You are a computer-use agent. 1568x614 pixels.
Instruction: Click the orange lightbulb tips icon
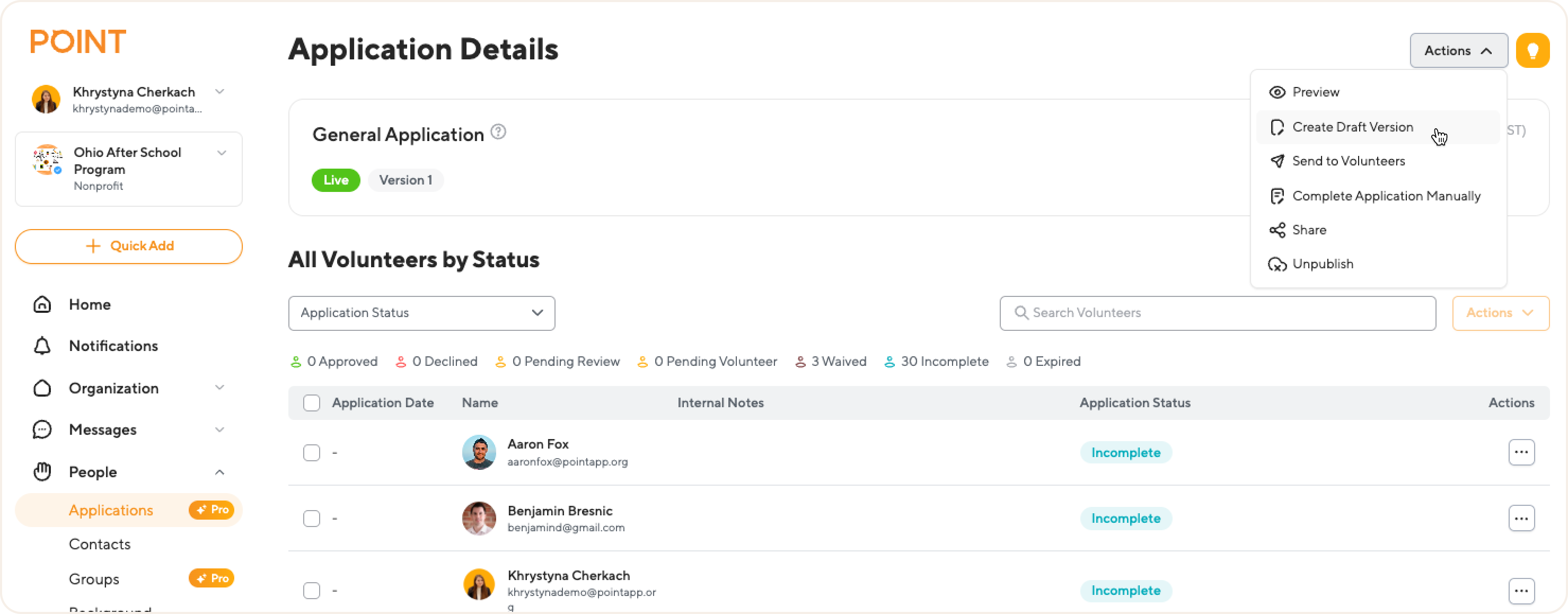pyautogui.click(x=1532, y=50)
